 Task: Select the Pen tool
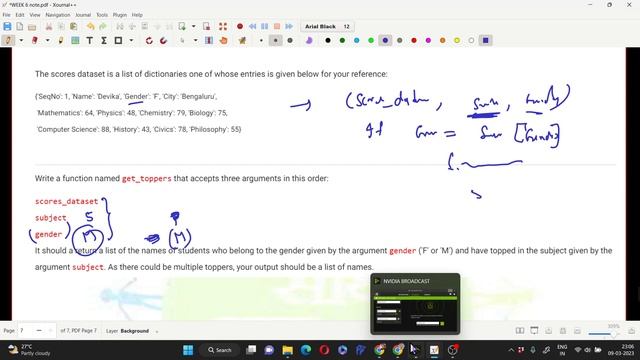tap(8, 40)
